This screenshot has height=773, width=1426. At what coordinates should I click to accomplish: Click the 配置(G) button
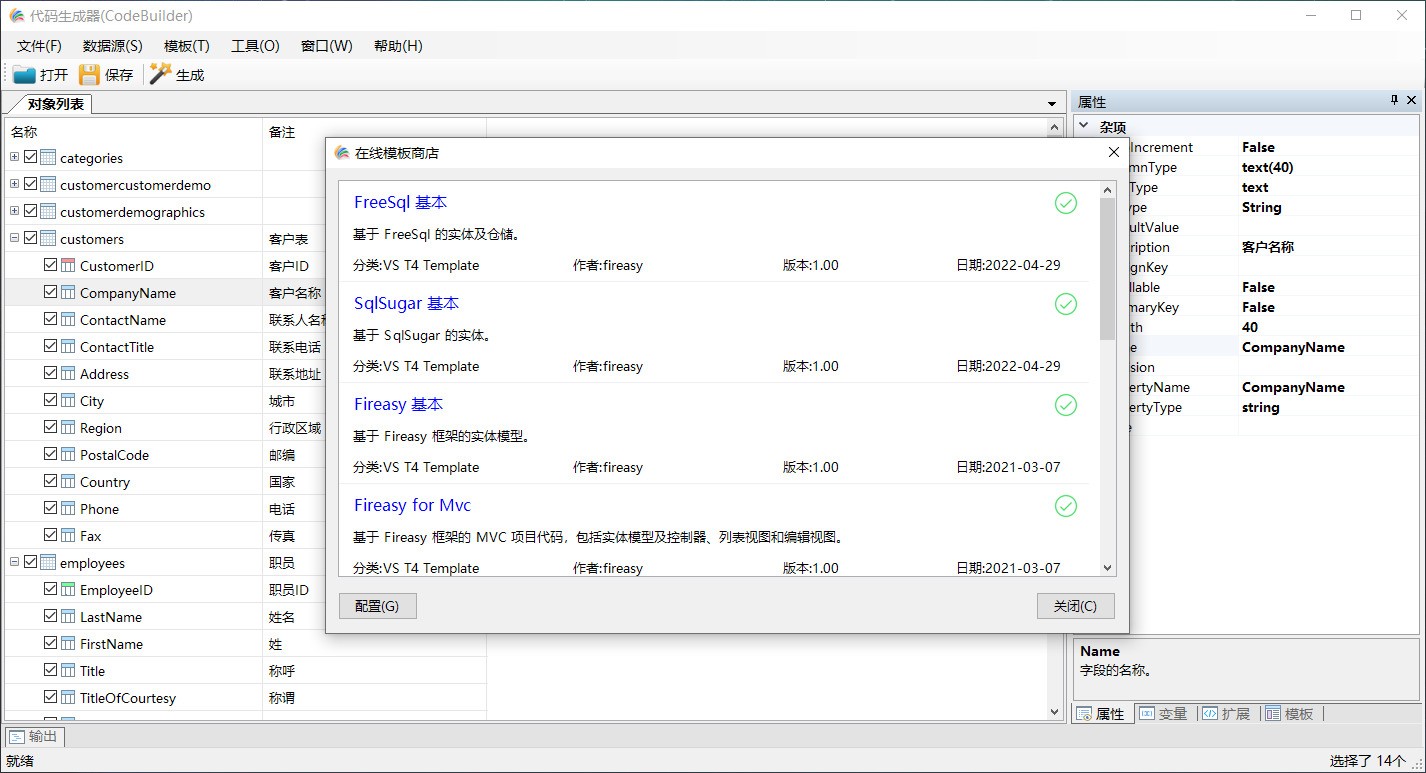pyautogui.click(x=377, y=605)
